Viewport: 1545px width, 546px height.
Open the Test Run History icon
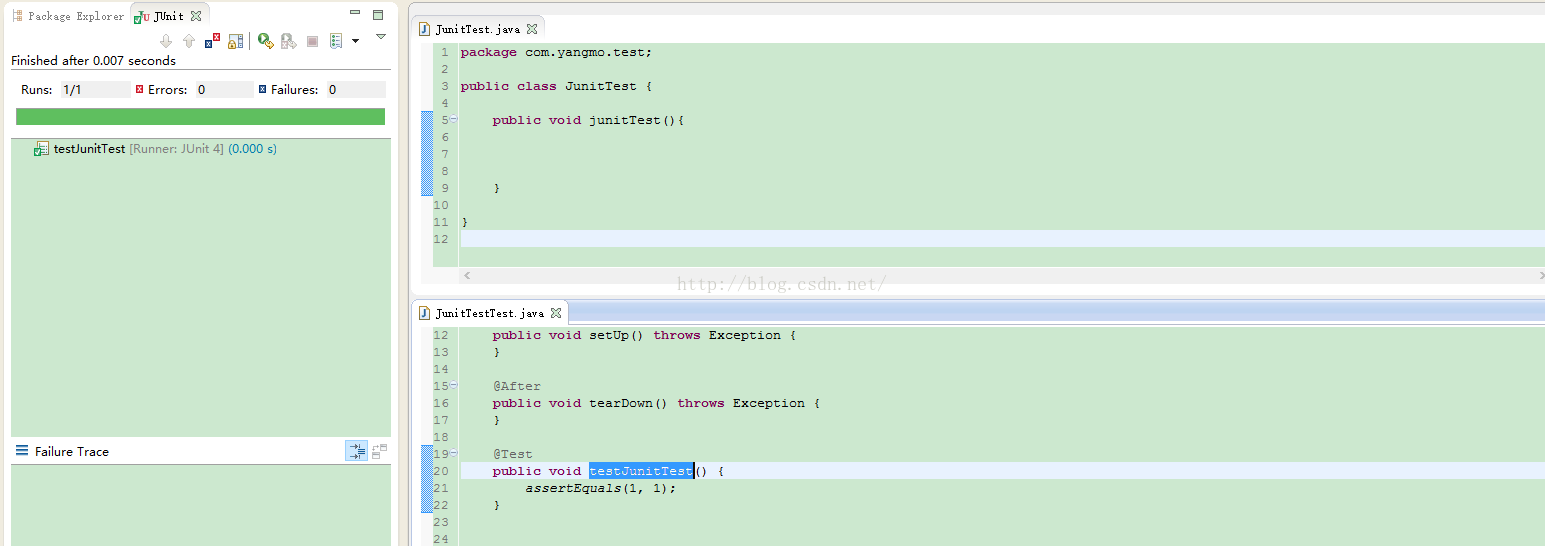(336, 41)
